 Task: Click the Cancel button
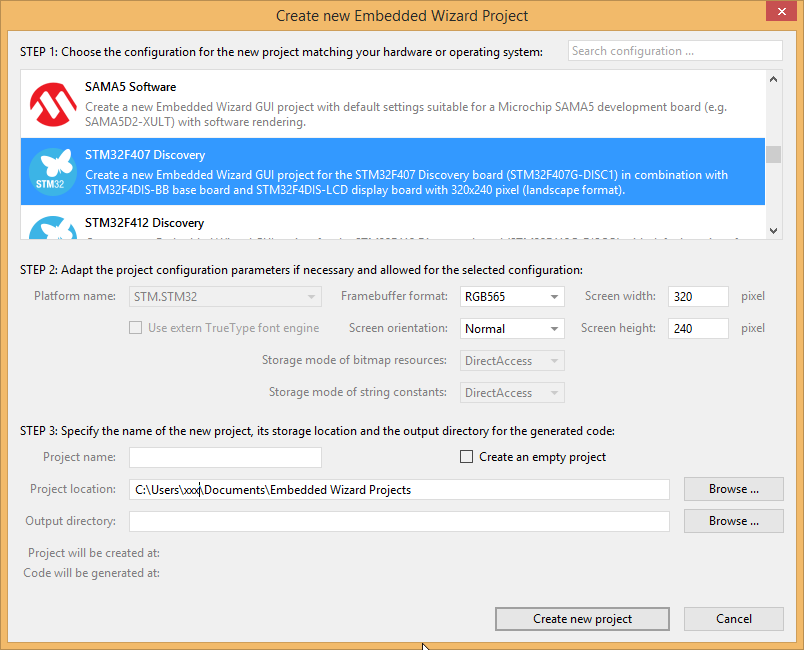733,619
